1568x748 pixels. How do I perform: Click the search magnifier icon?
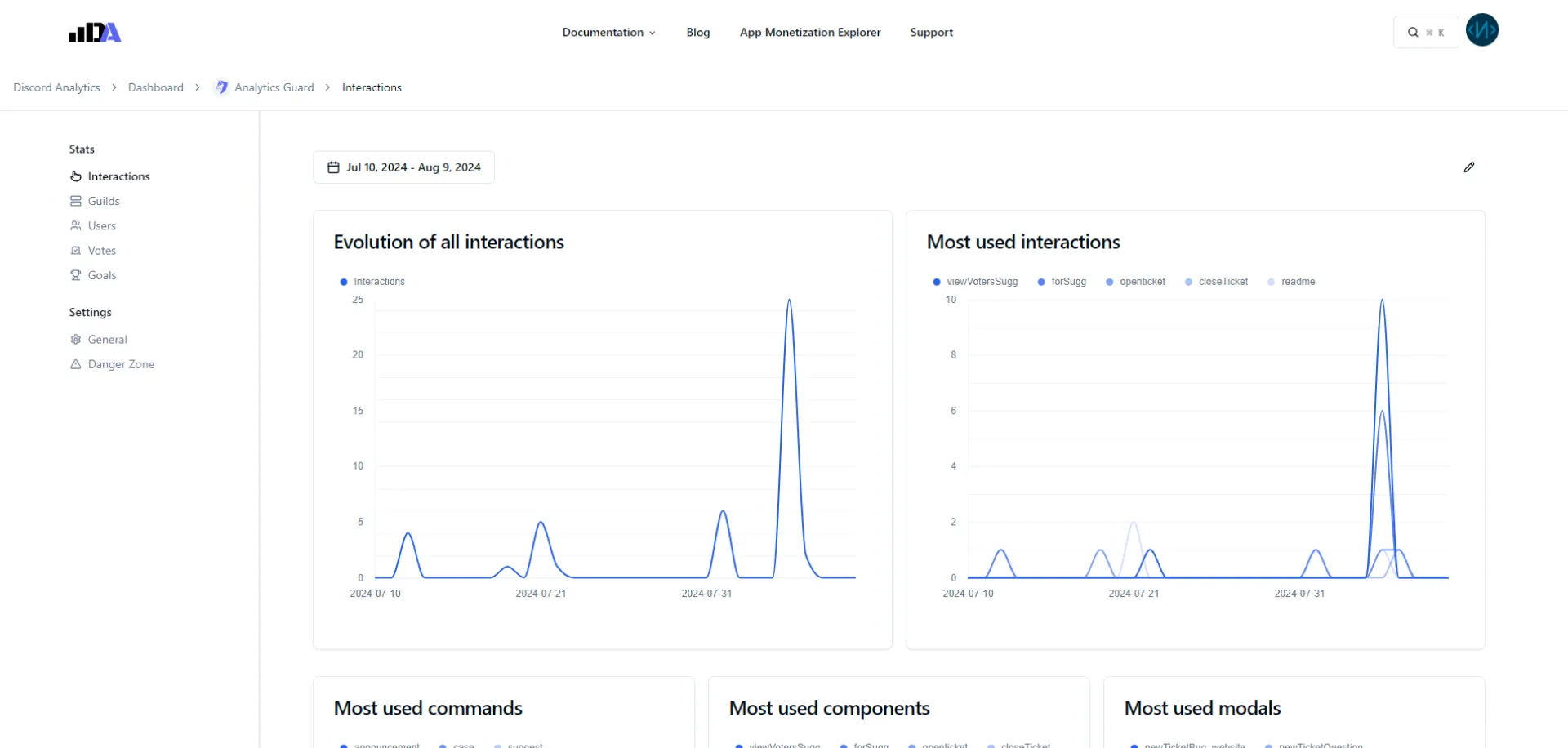(1413, 33)
